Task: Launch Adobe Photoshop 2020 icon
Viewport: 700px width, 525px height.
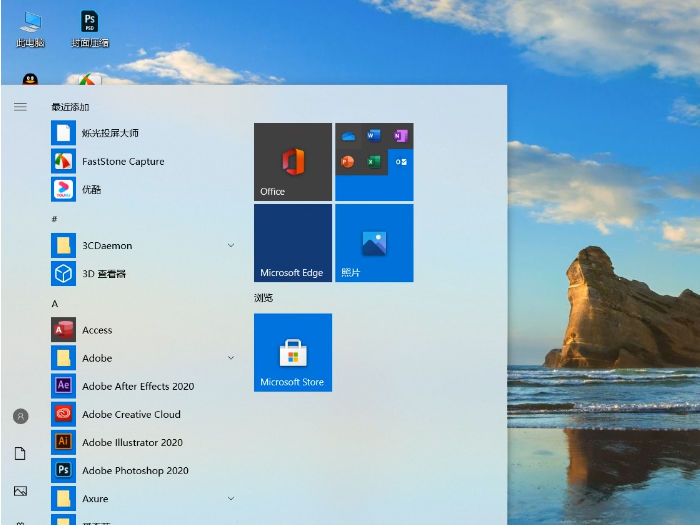Action: [x=63, y=471]
